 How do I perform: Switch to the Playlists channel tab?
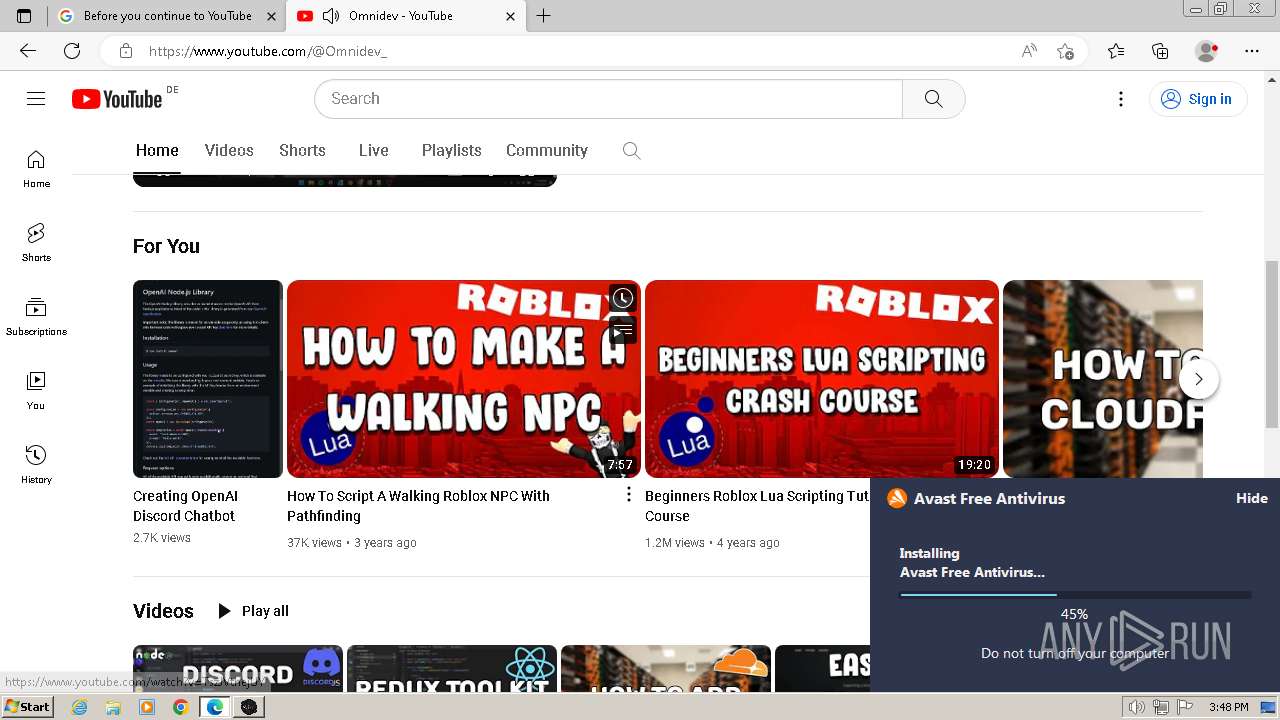point(451,150)
